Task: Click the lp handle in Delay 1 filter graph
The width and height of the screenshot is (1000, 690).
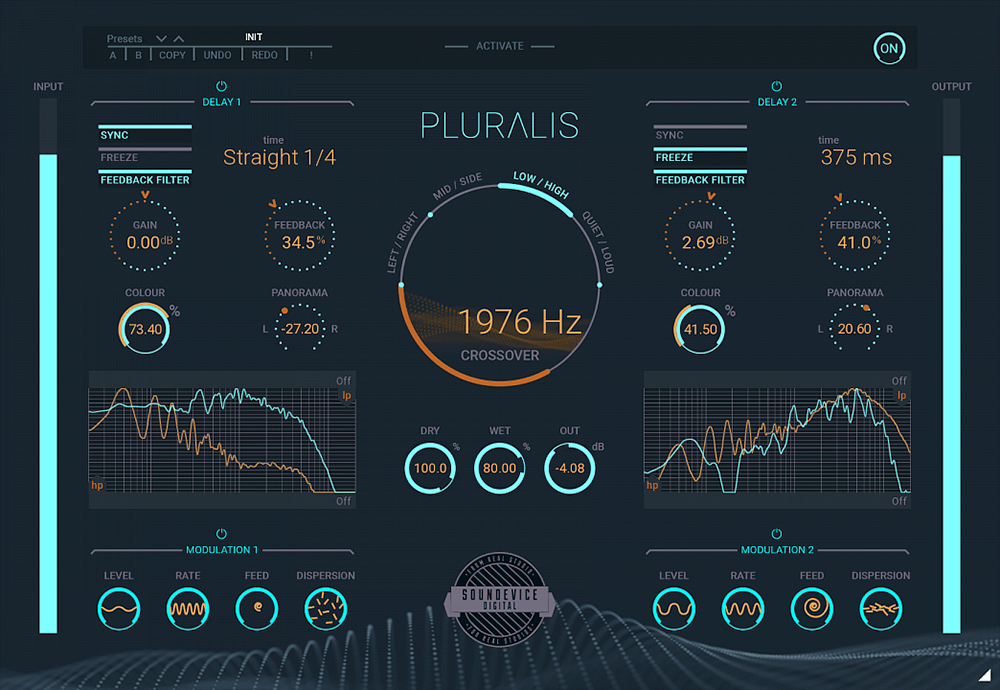Action: pos(346,395)
